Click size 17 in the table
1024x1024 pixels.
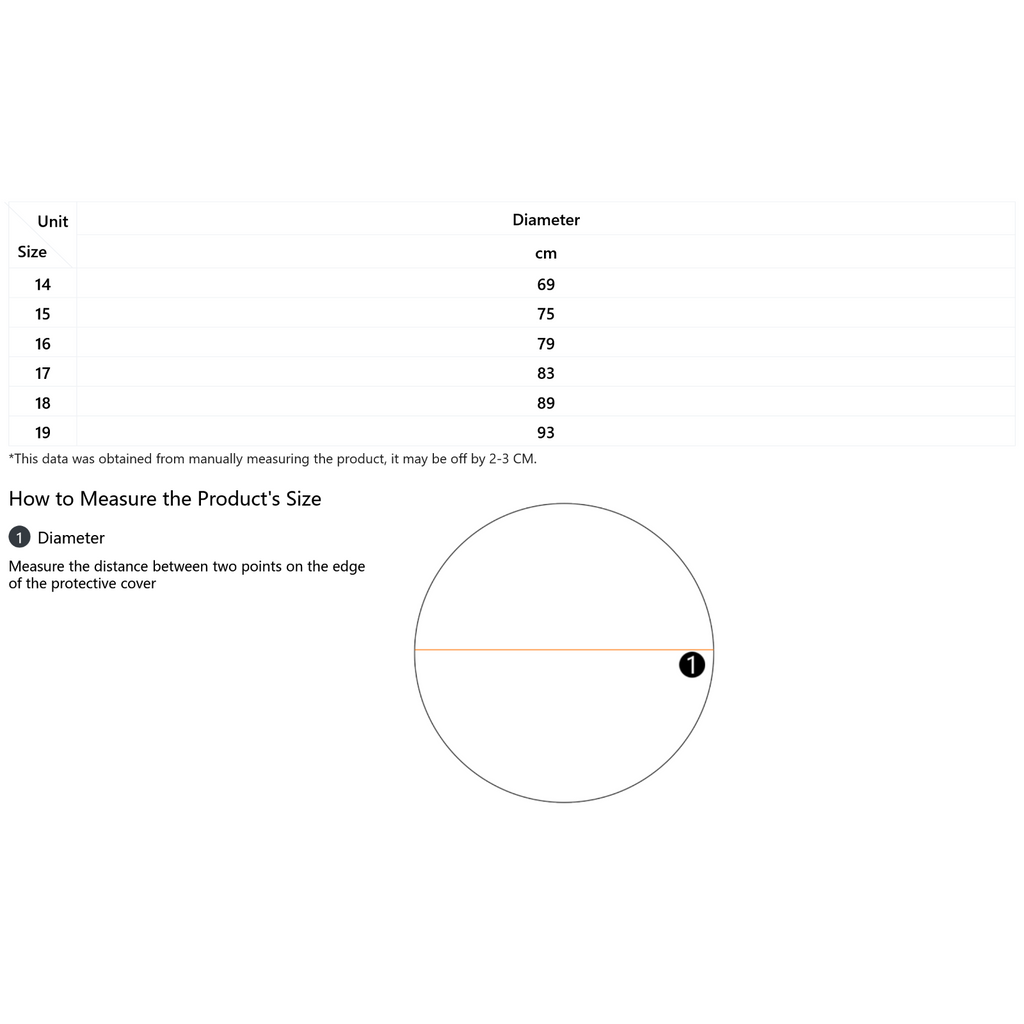[42, 373]
